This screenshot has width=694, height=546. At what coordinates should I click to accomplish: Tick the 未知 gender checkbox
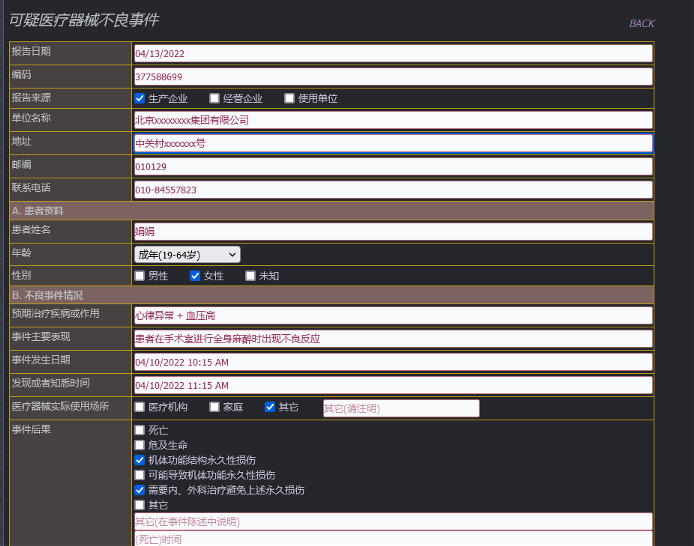point(250,276)
